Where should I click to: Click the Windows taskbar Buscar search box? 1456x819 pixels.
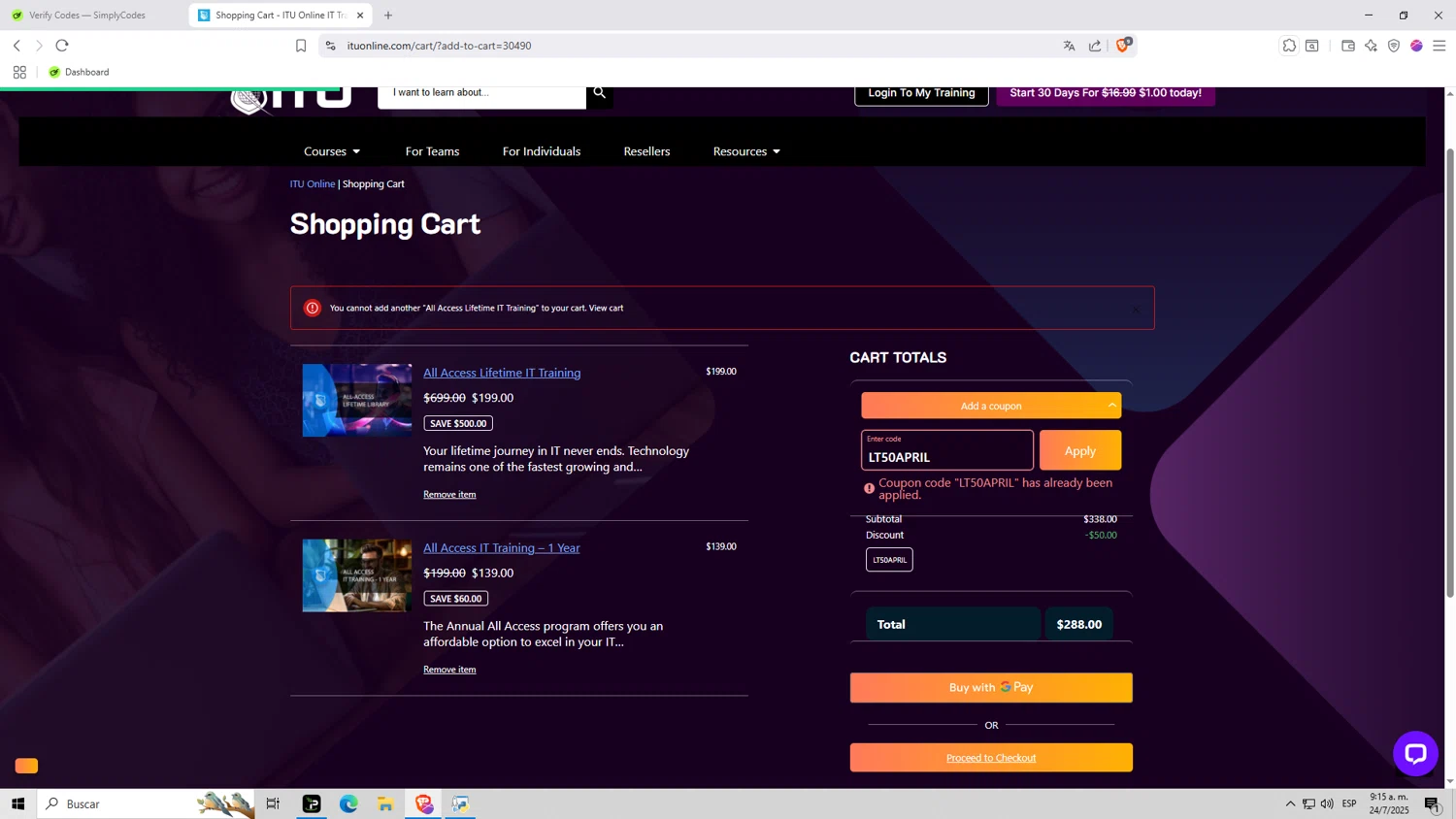coord(146,803)
